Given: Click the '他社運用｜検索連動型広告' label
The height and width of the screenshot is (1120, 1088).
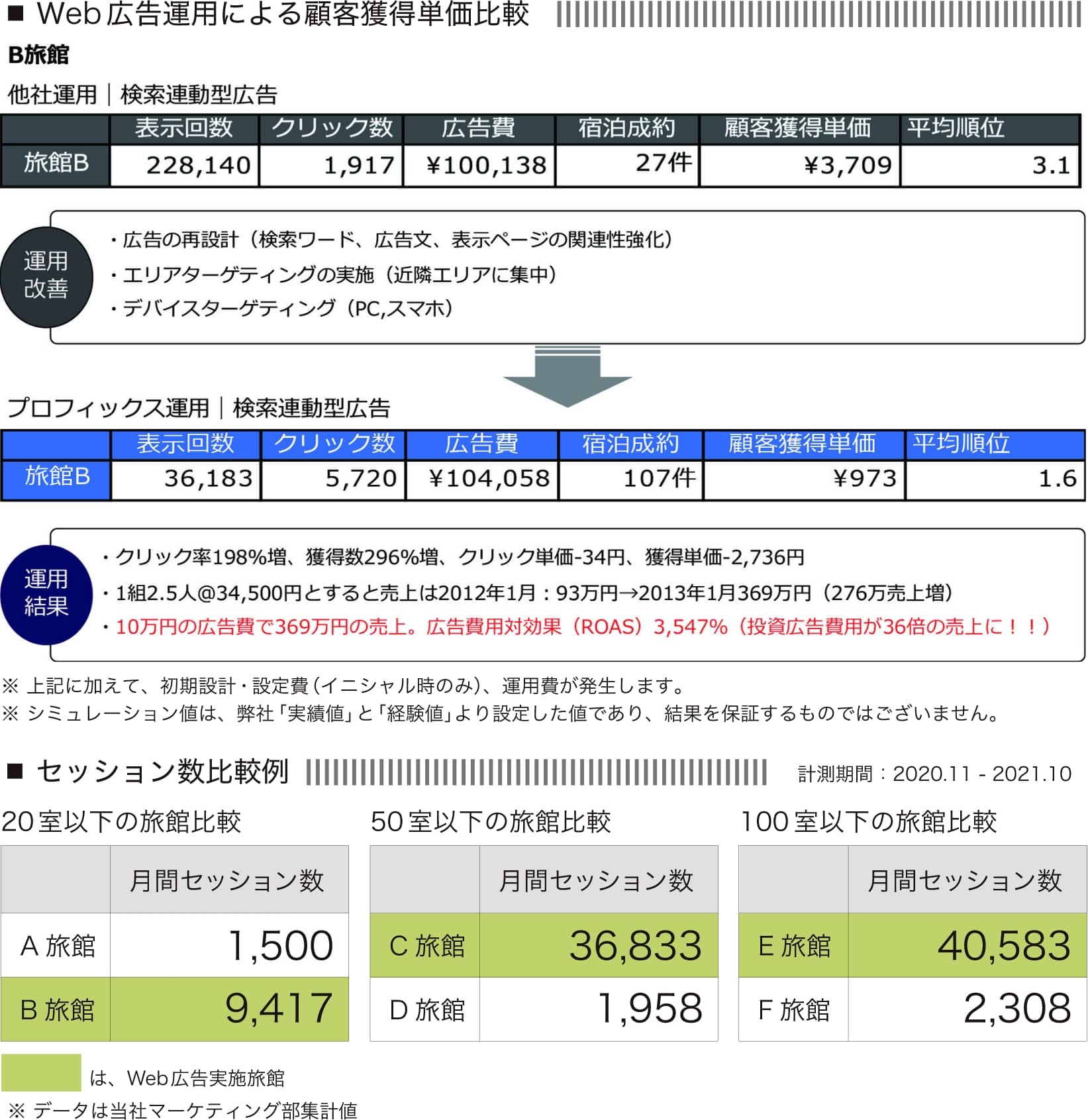Looking at the screenshot, I should pyautogui.click(x=142, y=95).
